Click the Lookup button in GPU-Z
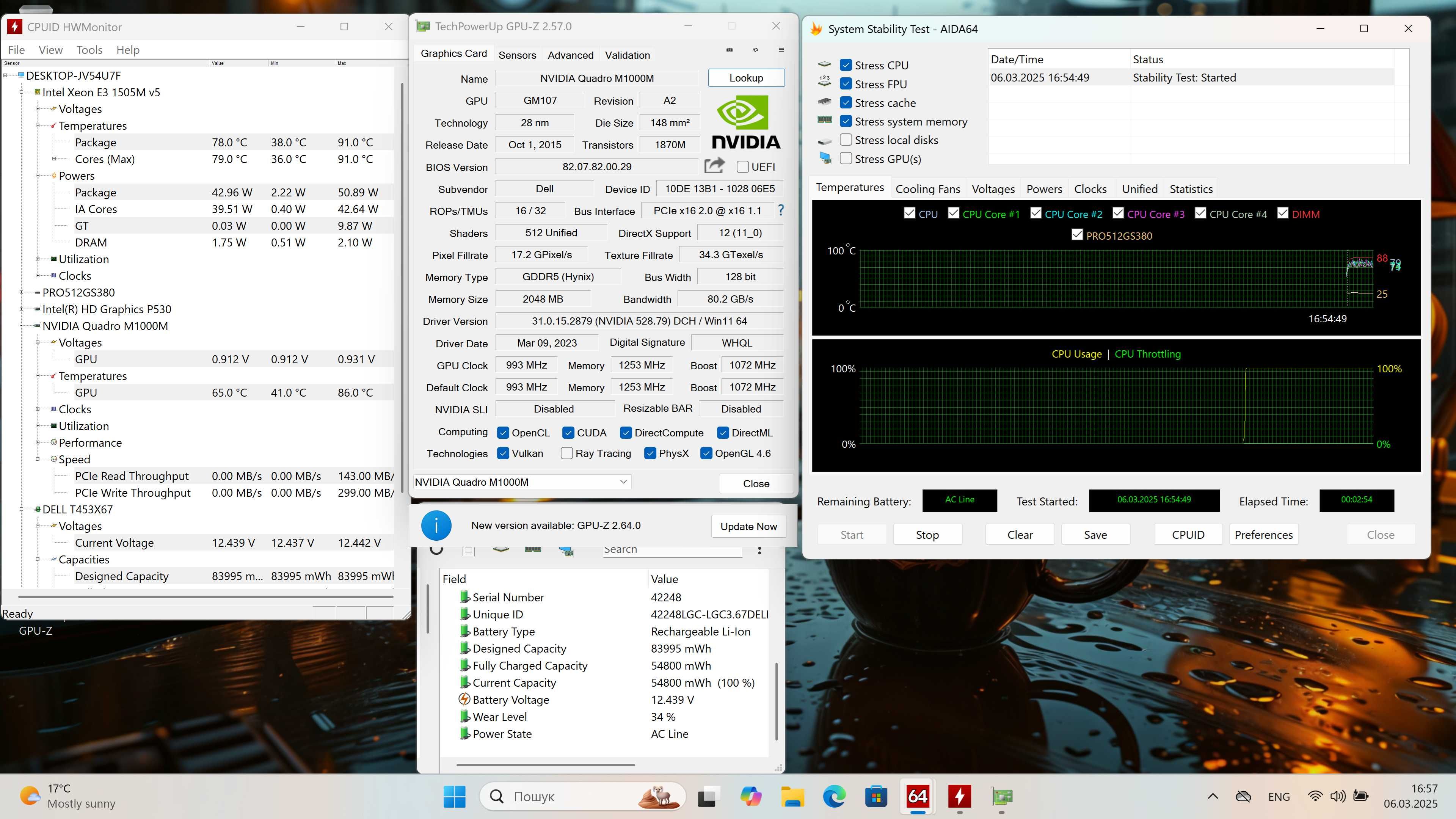 [746, 78]
